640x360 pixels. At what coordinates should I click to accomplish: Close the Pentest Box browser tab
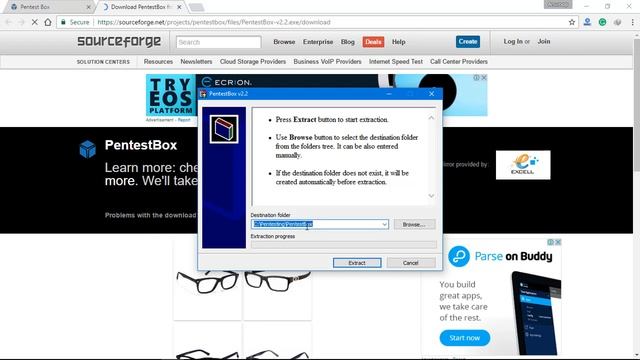(89, 7)
